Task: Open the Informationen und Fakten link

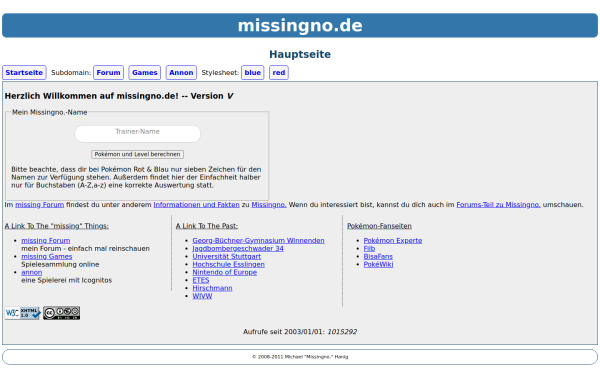Action: (196, 205)
